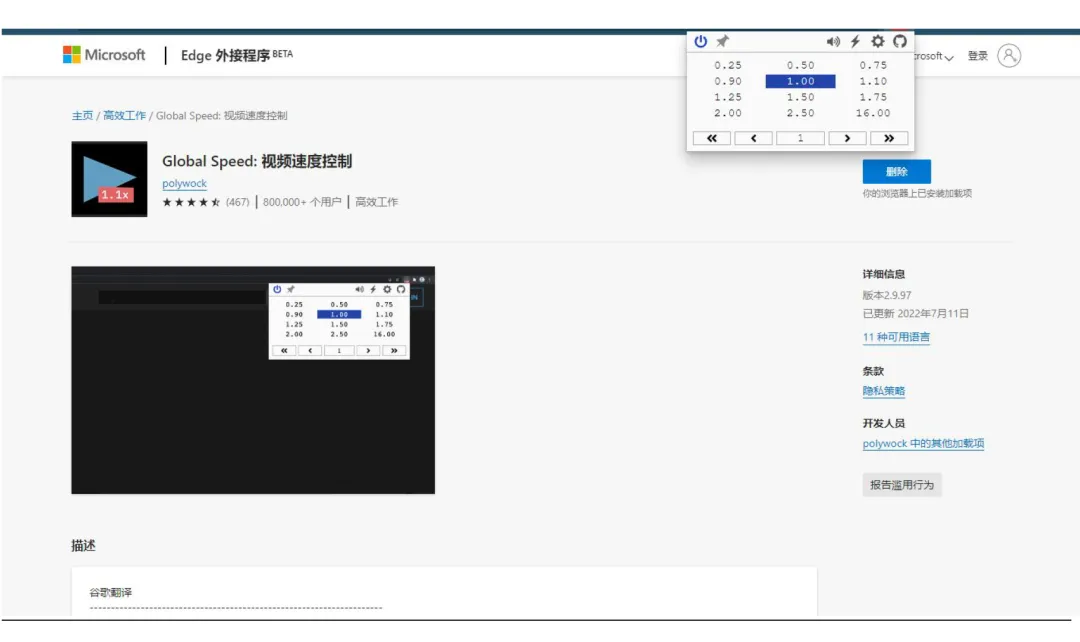Click 11 种可用语言 link
Viewport: 1080px width, 642px height.
(x=896, y=337)
